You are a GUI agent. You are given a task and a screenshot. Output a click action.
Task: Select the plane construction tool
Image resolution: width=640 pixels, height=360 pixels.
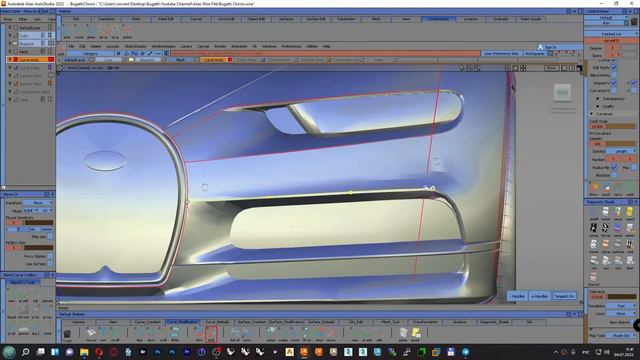91,31
